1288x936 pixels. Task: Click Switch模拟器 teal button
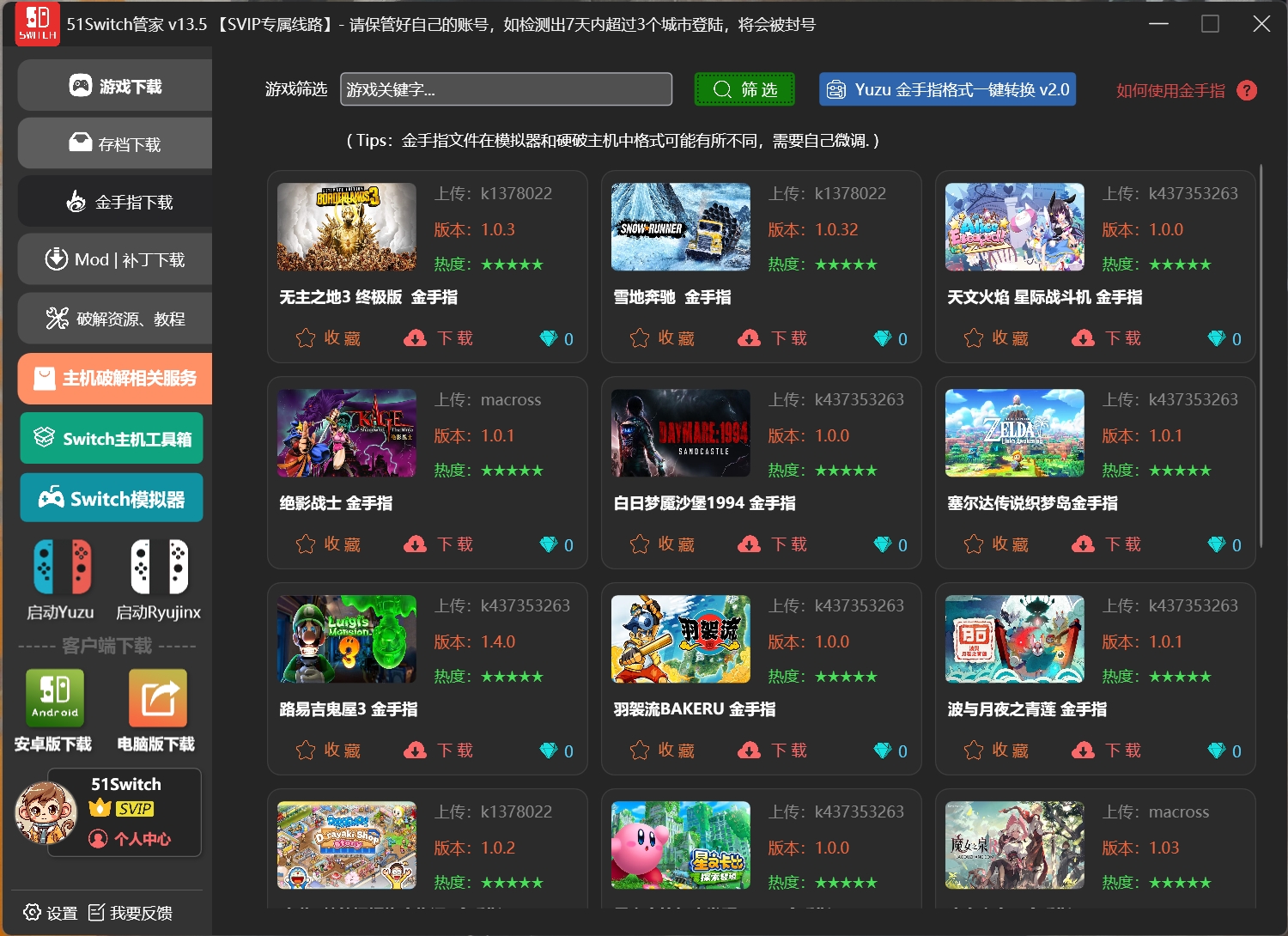(x=112, y=498)
